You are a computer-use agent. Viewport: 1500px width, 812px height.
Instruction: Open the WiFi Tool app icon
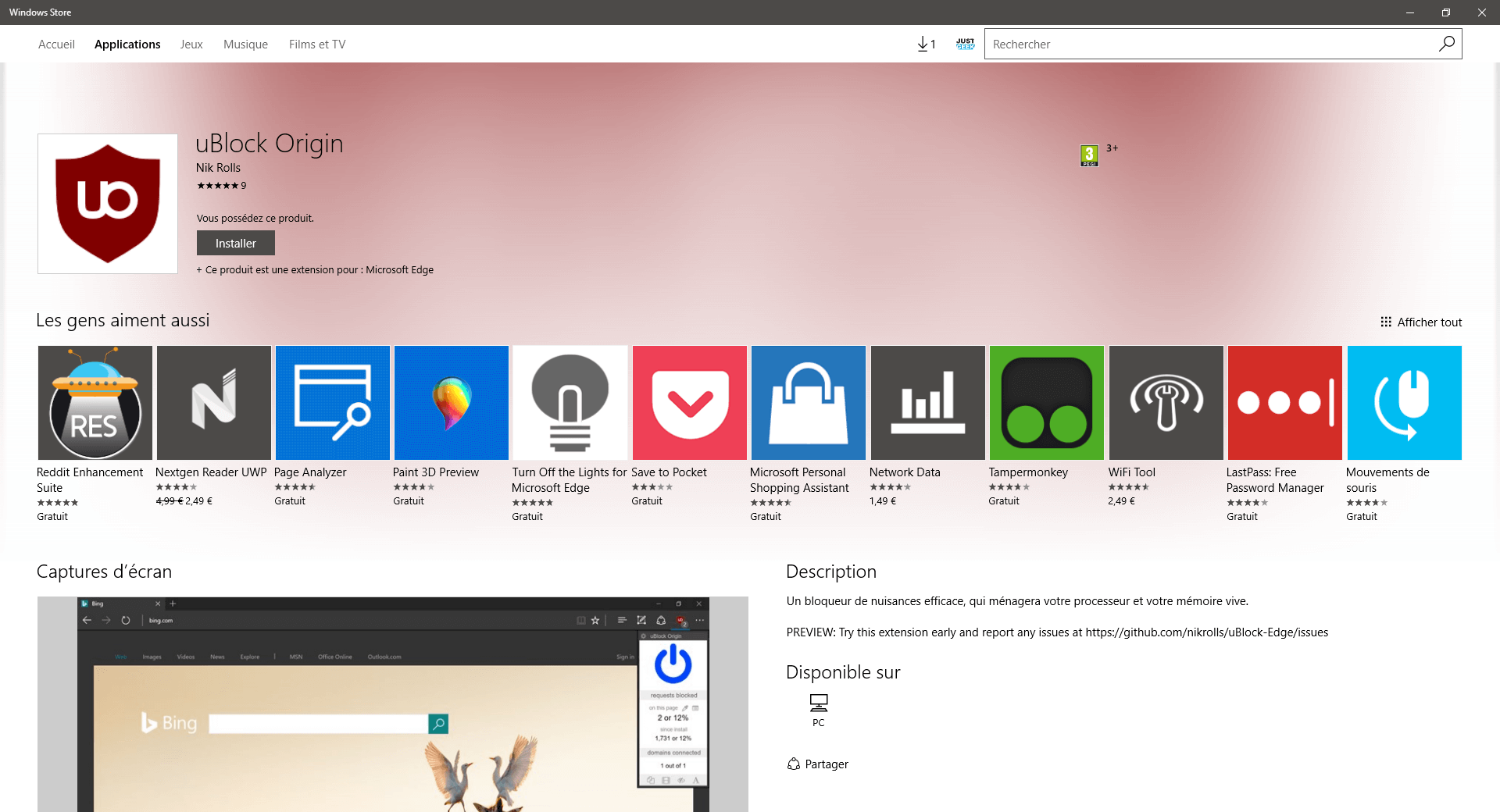pyautogui.click(x=1166, y=403)
